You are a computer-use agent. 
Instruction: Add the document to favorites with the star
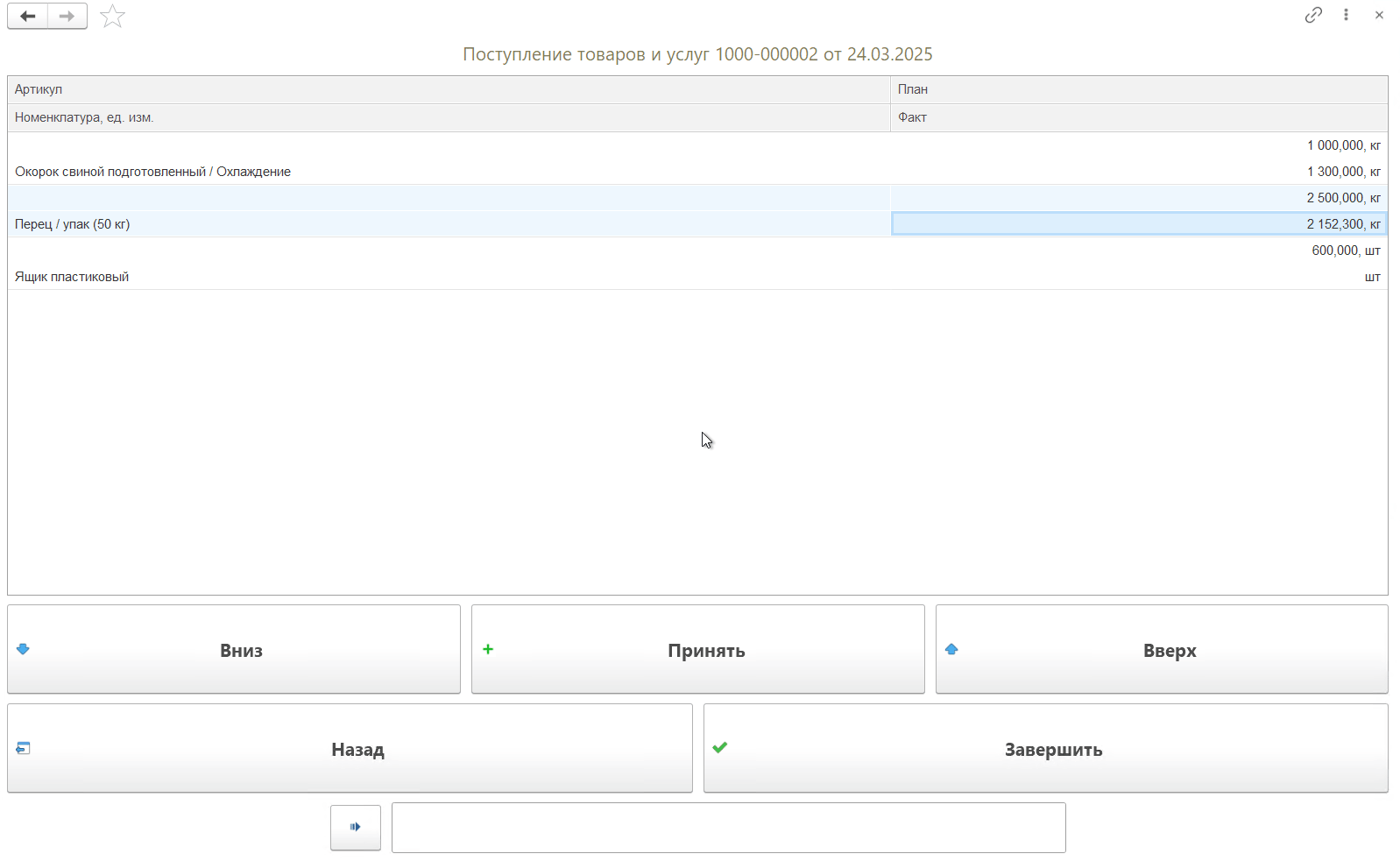point(113,16)
